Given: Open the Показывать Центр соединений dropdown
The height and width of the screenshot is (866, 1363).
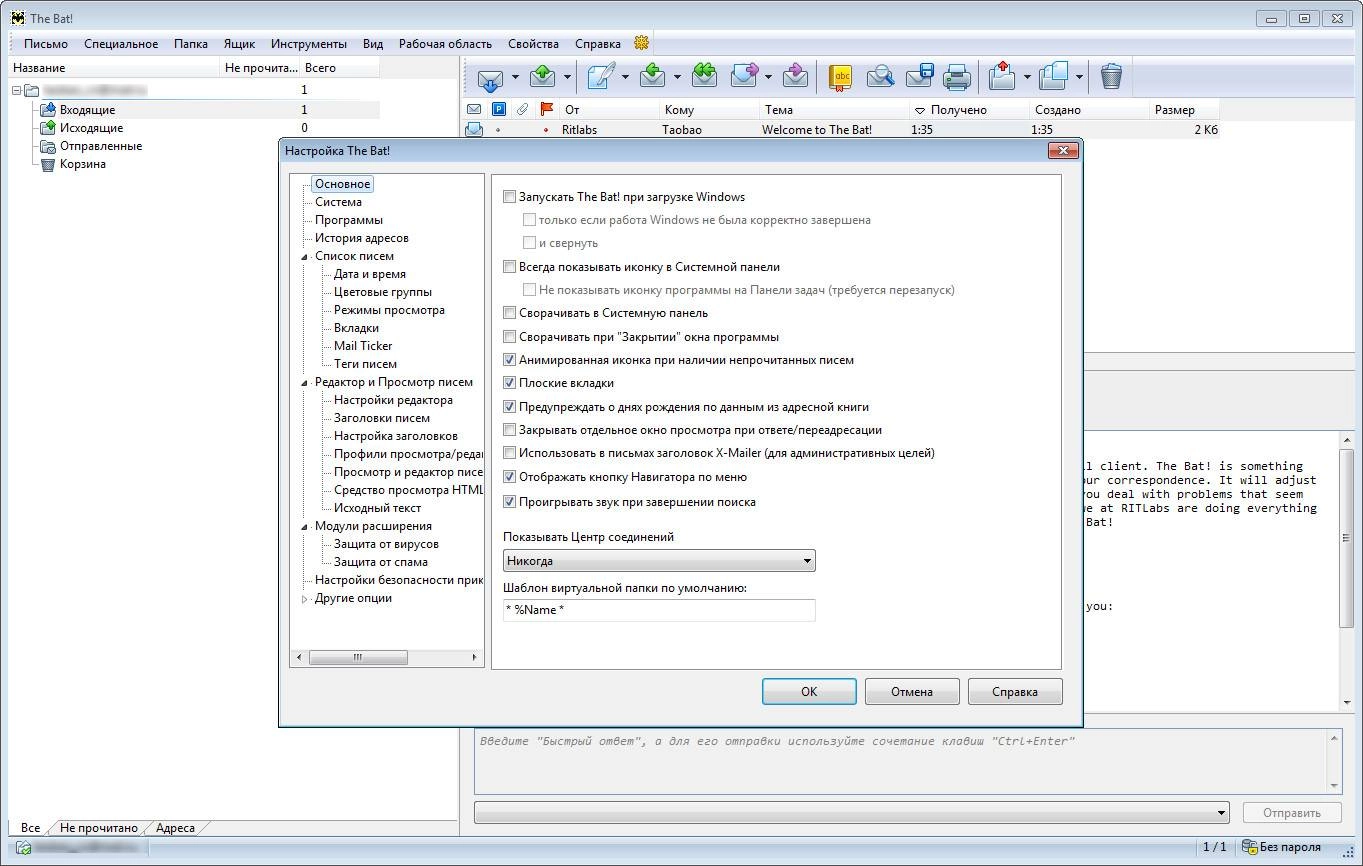Looking at the screenshot, I should click(659, 561).
